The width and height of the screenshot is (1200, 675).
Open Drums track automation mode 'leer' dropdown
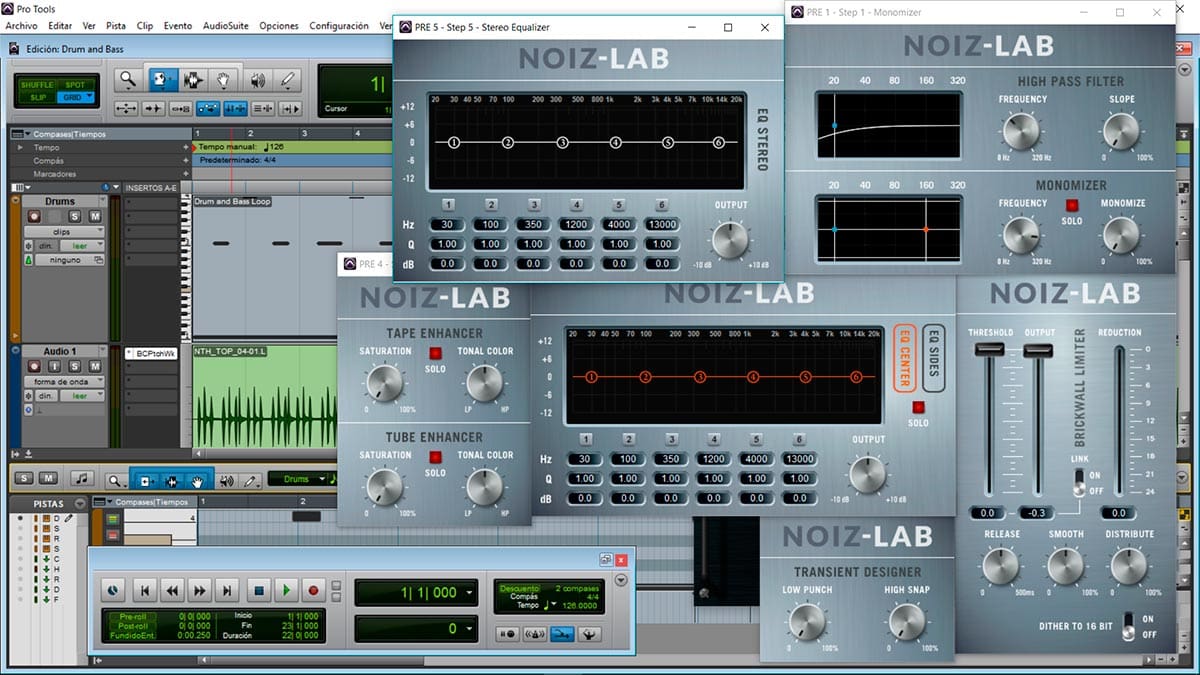click(82, 246)
